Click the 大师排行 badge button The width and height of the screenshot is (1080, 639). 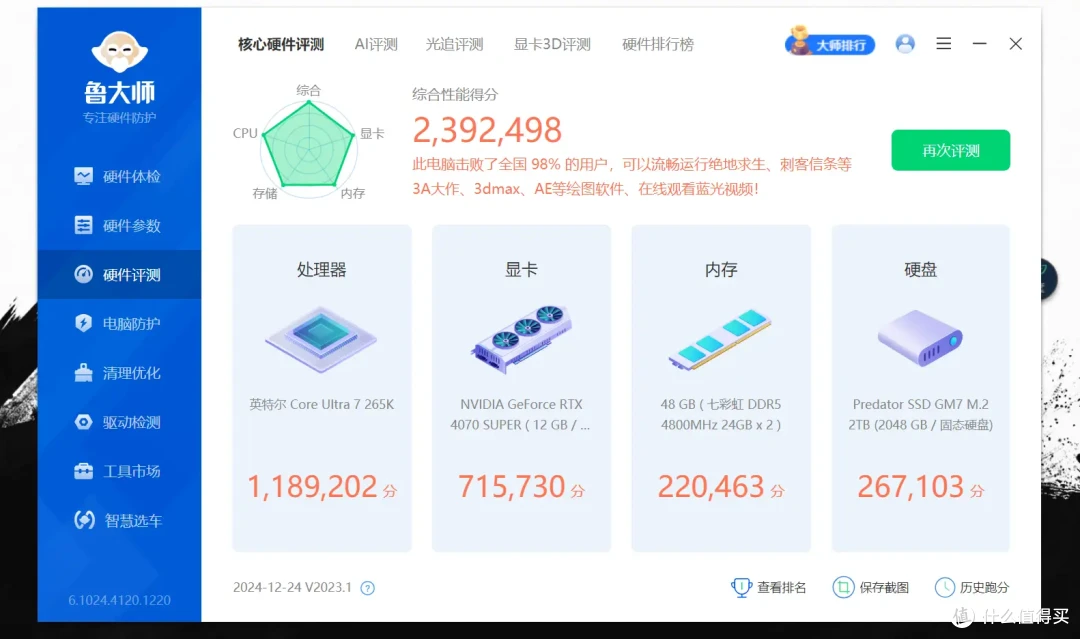point(830,43)
